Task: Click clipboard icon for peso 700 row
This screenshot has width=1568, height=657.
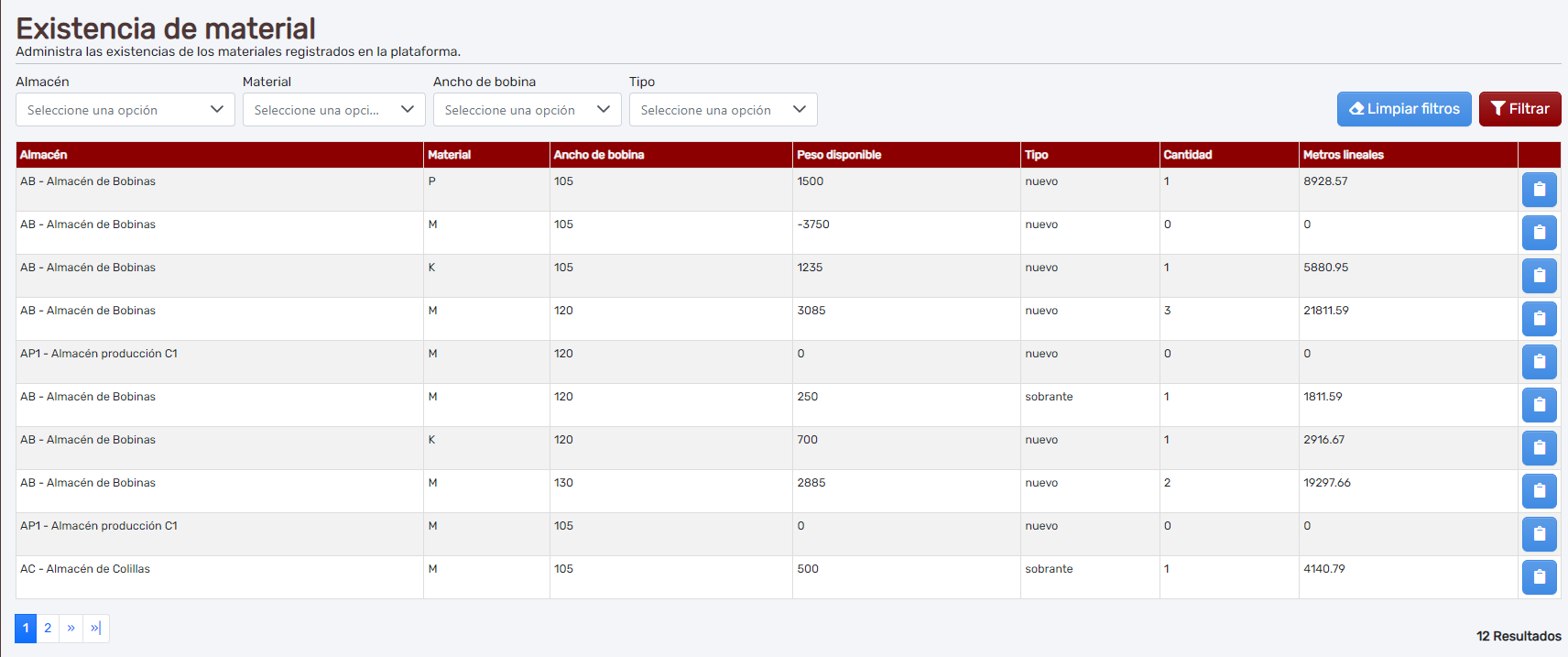Action: pos(1539,448)
